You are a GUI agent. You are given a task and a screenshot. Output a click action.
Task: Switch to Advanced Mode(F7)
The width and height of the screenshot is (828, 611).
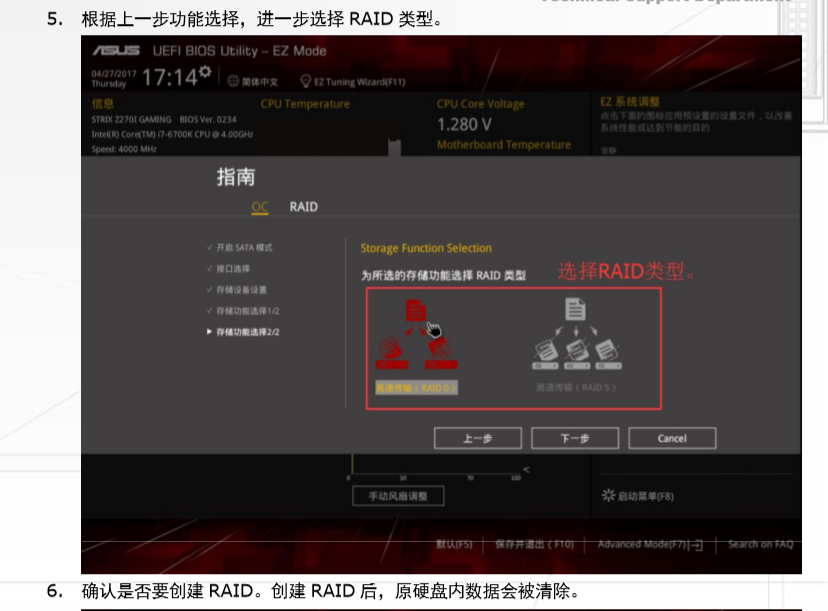(650, 544)
